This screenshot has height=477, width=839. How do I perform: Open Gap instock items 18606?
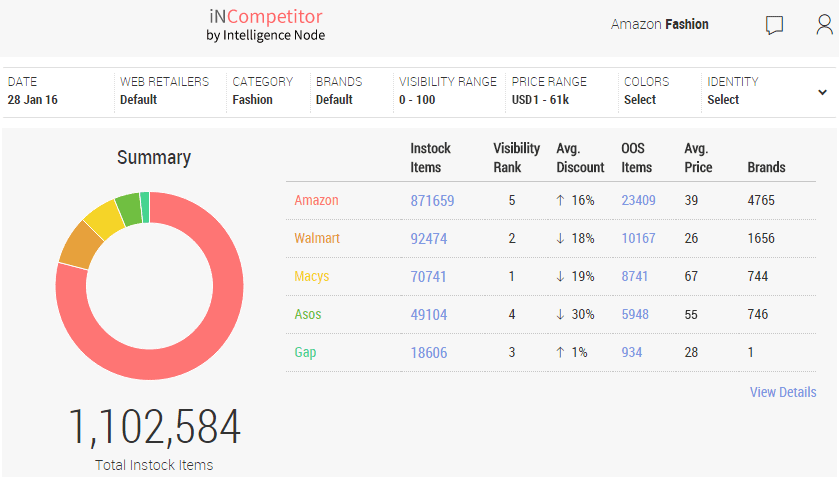coord(428,353)
